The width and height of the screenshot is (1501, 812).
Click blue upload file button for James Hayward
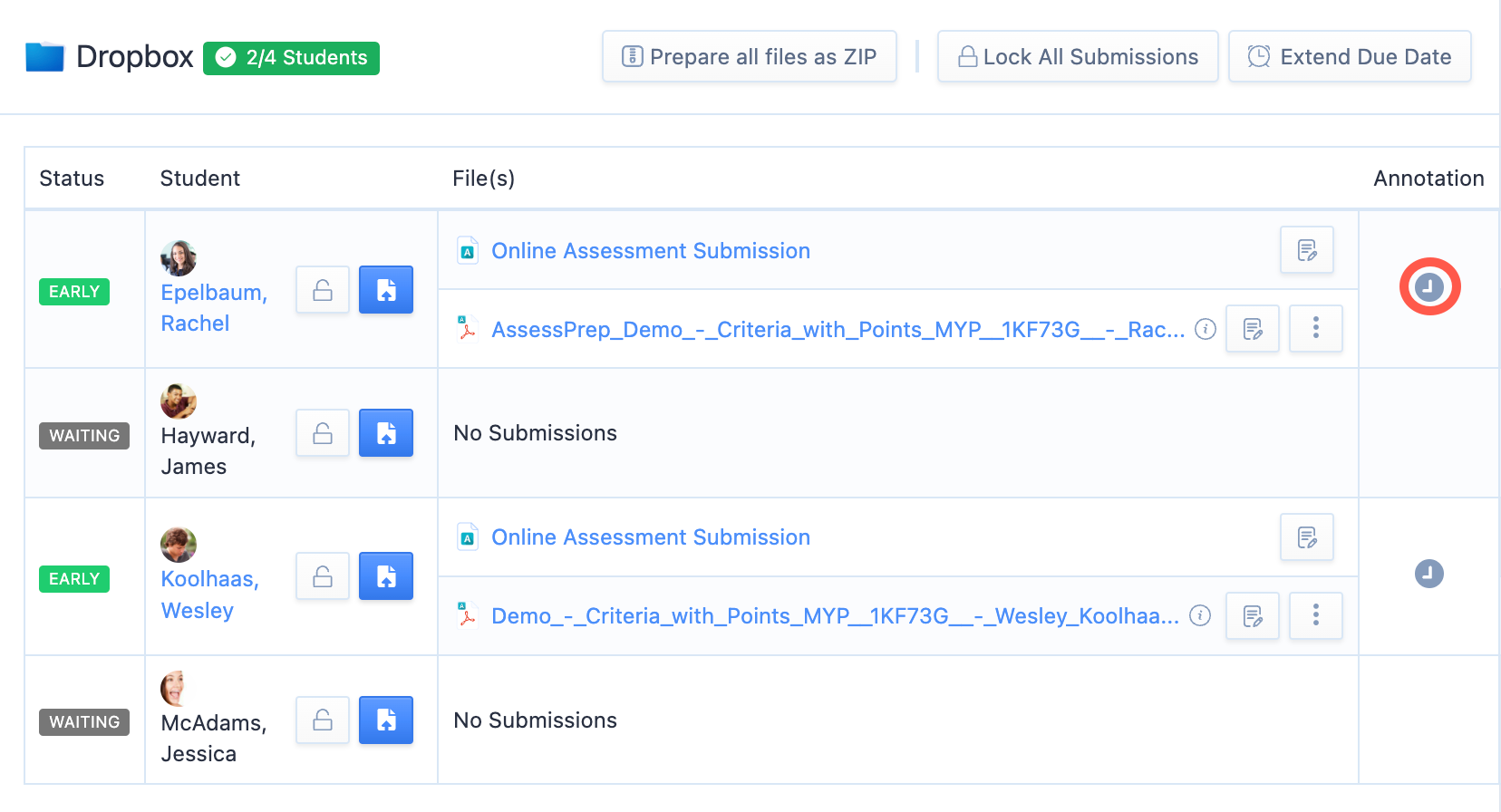click(x=386, y=433)
